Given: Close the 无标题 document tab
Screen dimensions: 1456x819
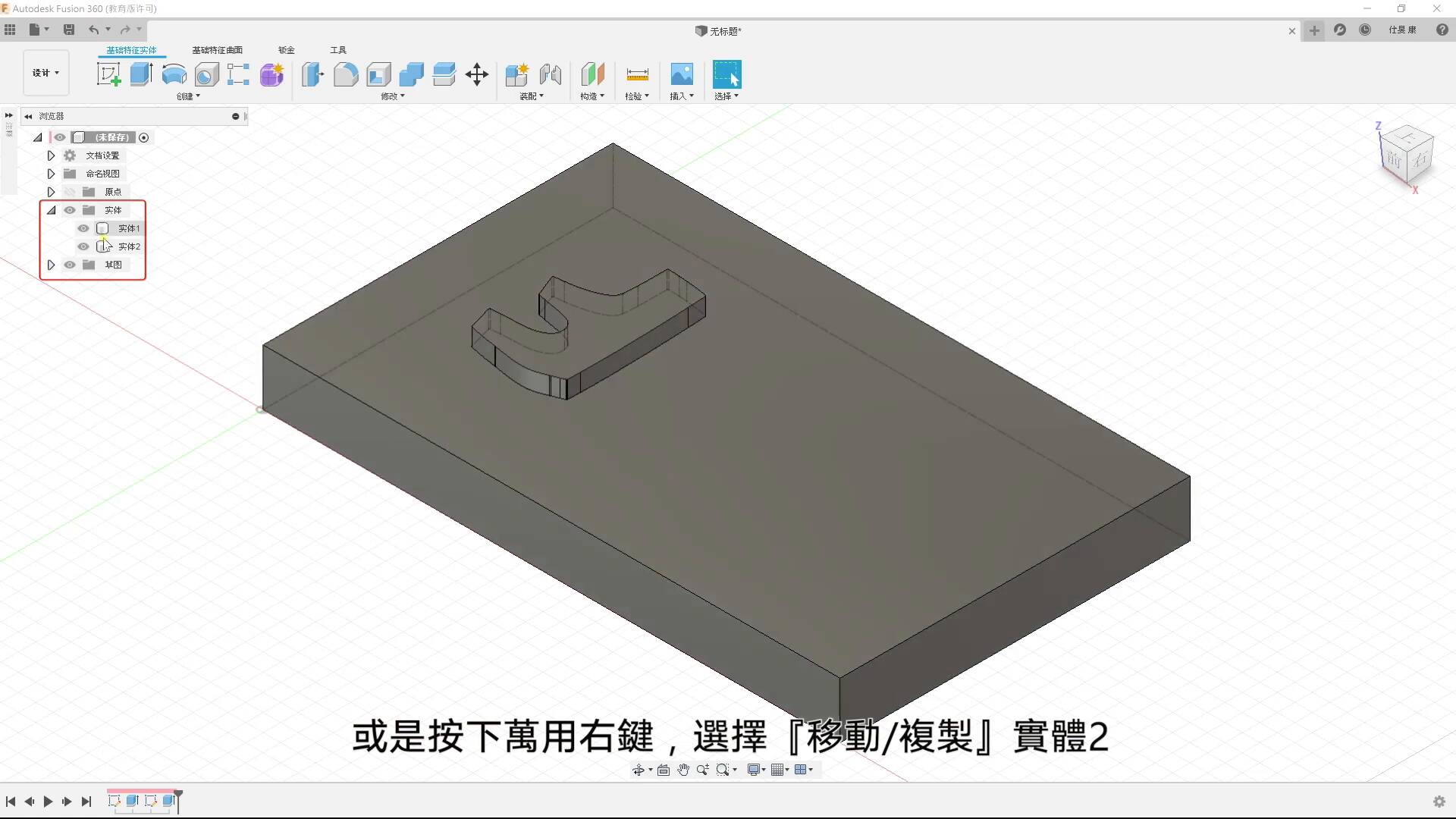Looking at the screenshot, I should tap(1292, 31).
